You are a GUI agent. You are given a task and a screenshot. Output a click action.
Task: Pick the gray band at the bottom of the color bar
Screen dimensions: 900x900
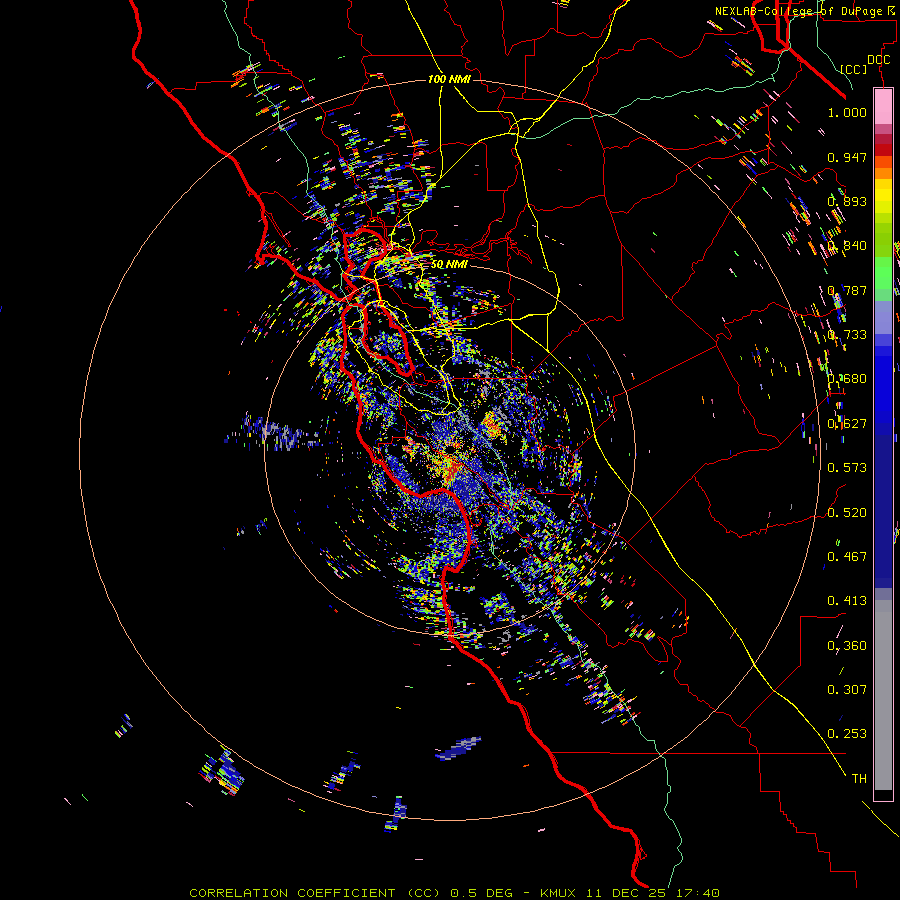click(x=883, y=695)
